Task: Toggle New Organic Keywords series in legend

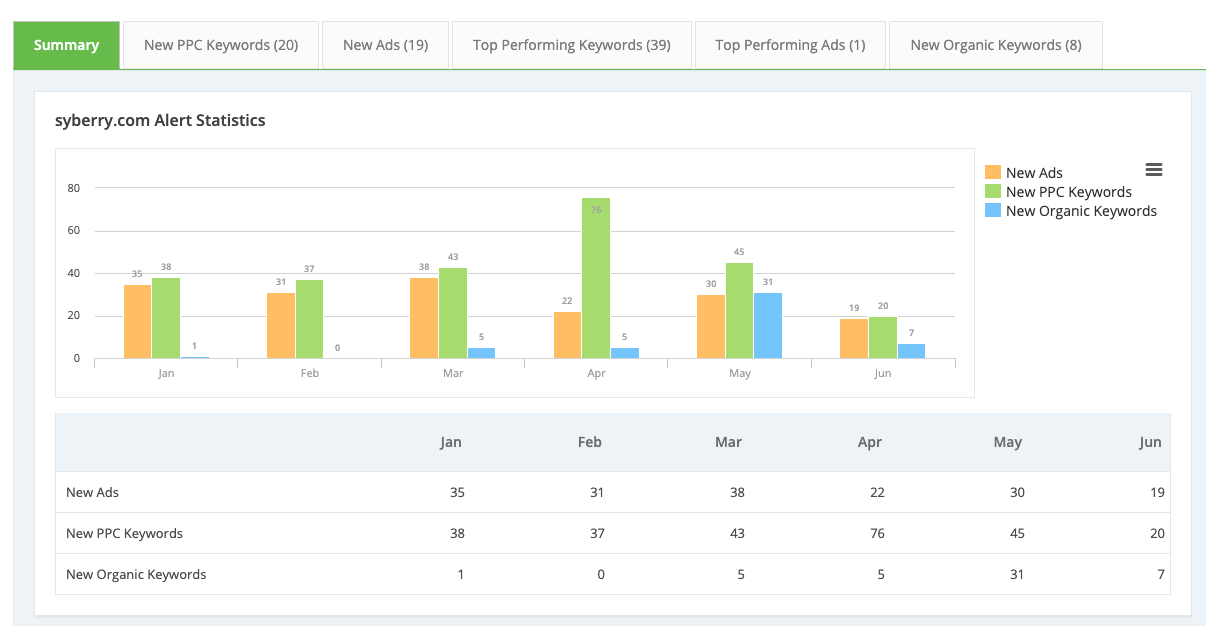Action: coord(1080,211)
